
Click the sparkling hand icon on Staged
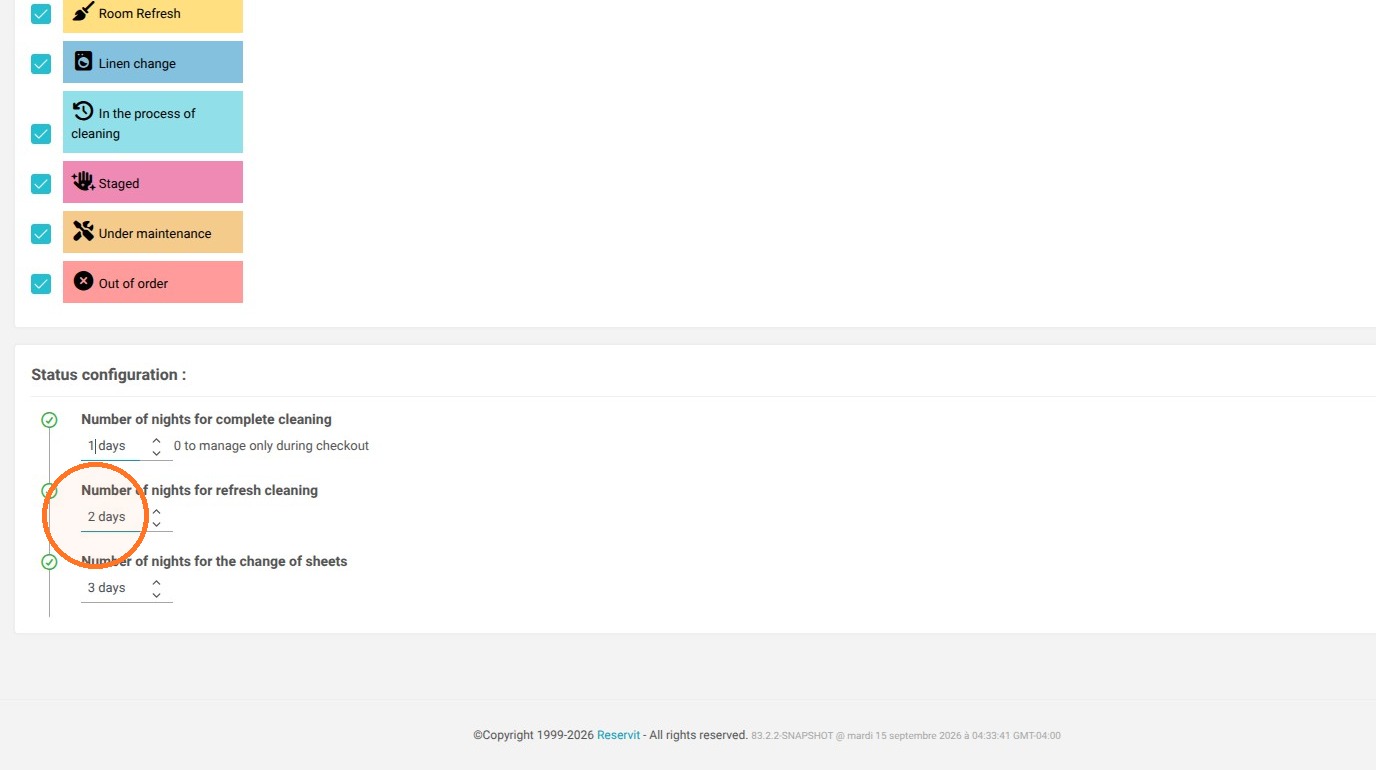point(84,181)
